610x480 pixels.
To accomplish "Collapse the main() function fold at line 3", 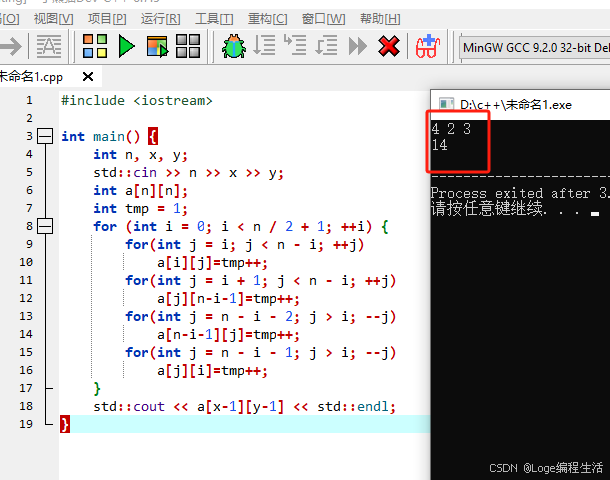I will [x=45, y=136].
